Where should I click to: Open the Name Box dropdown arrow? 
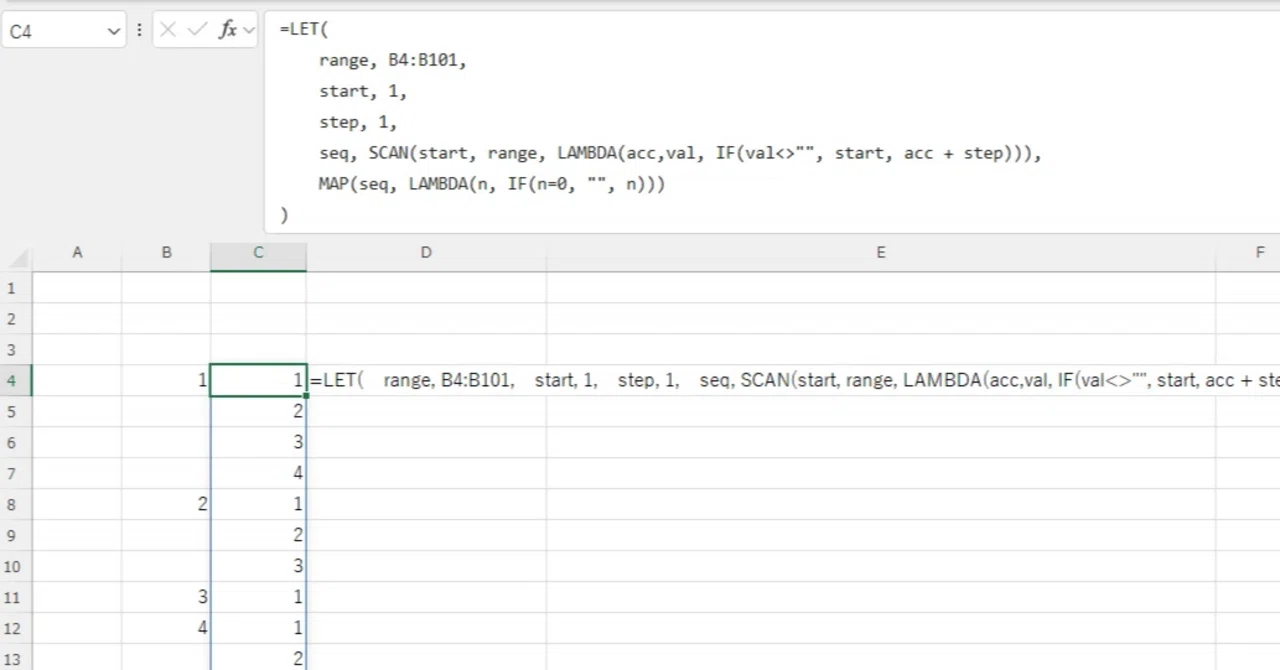point(113,31)
